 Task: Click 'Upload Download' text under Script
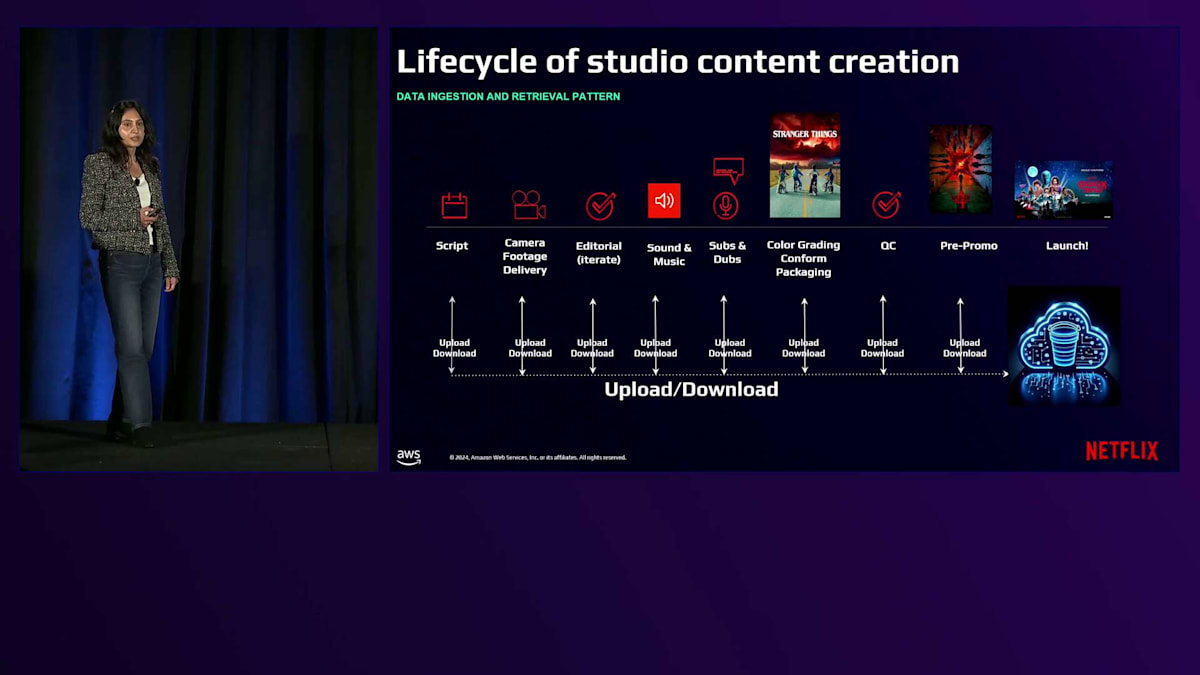pos(454,348)
